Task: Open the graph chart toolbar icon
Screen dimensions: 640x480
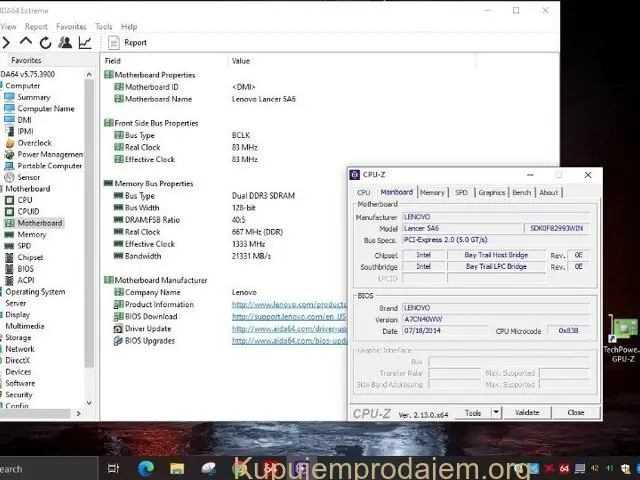Action: pyautogui.click(x=85, y=43)
